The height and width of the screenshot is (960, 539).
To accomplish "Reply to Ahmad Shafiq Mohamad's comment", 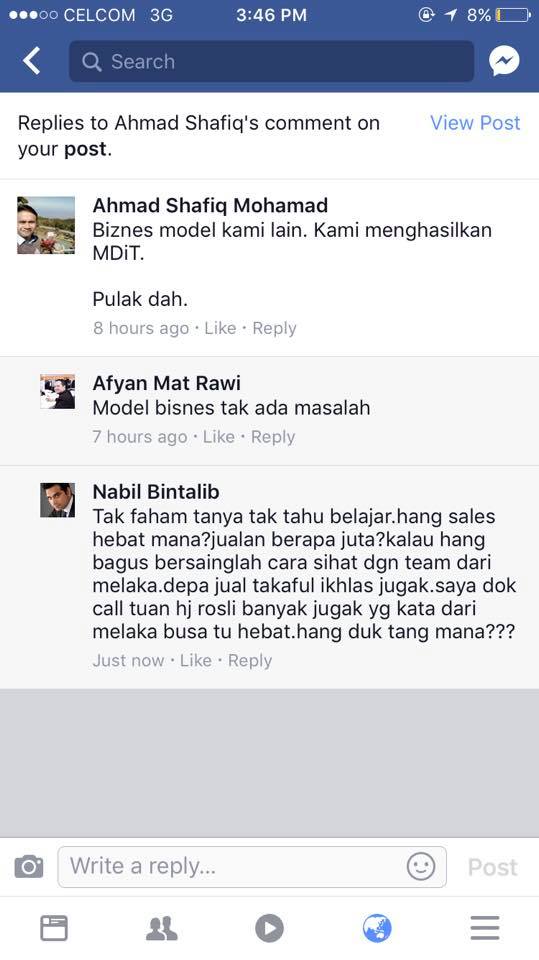I will (274, 328).
